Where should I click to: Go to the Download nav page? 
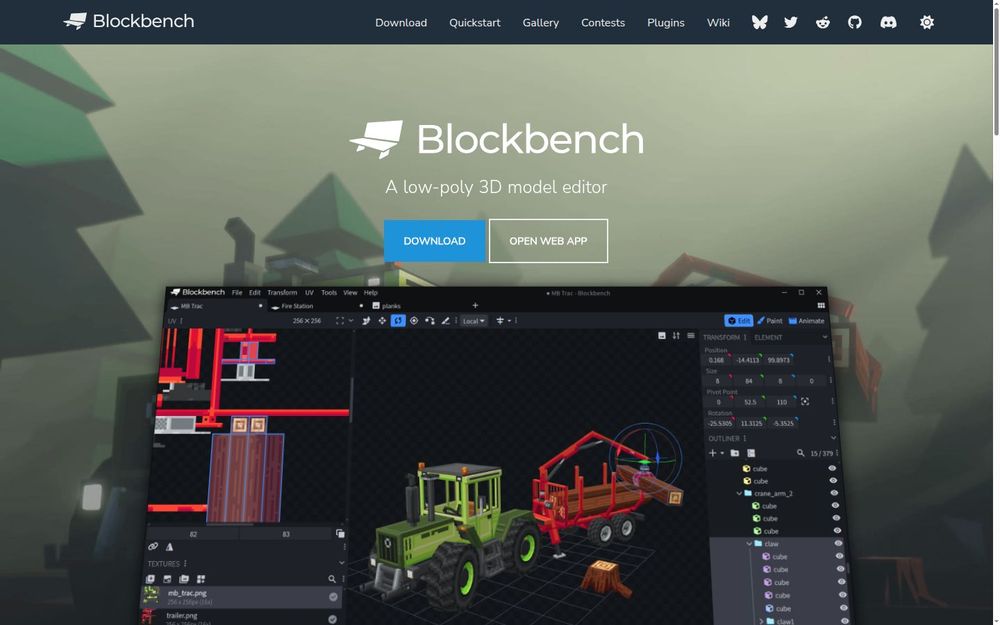401,22
